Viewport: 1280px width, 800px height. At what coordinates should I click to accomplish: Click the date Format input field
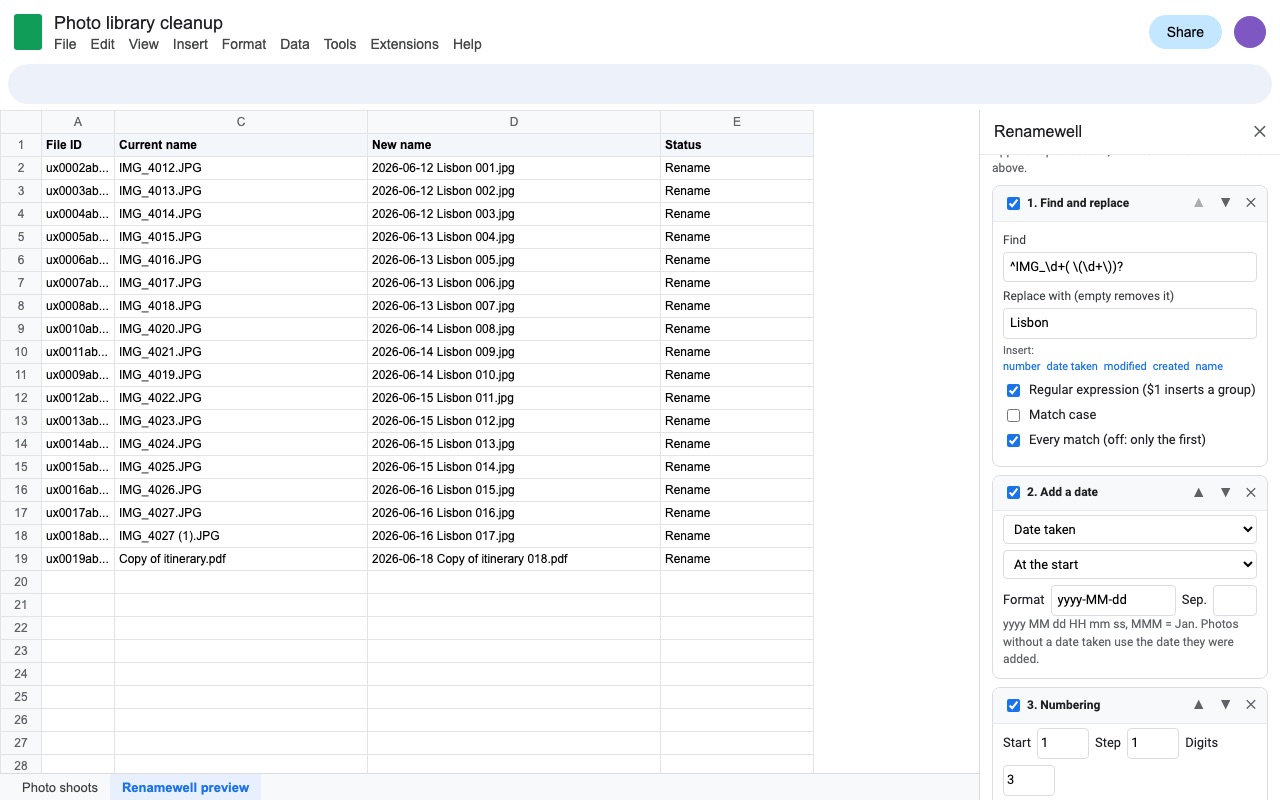coord(1113,600)
